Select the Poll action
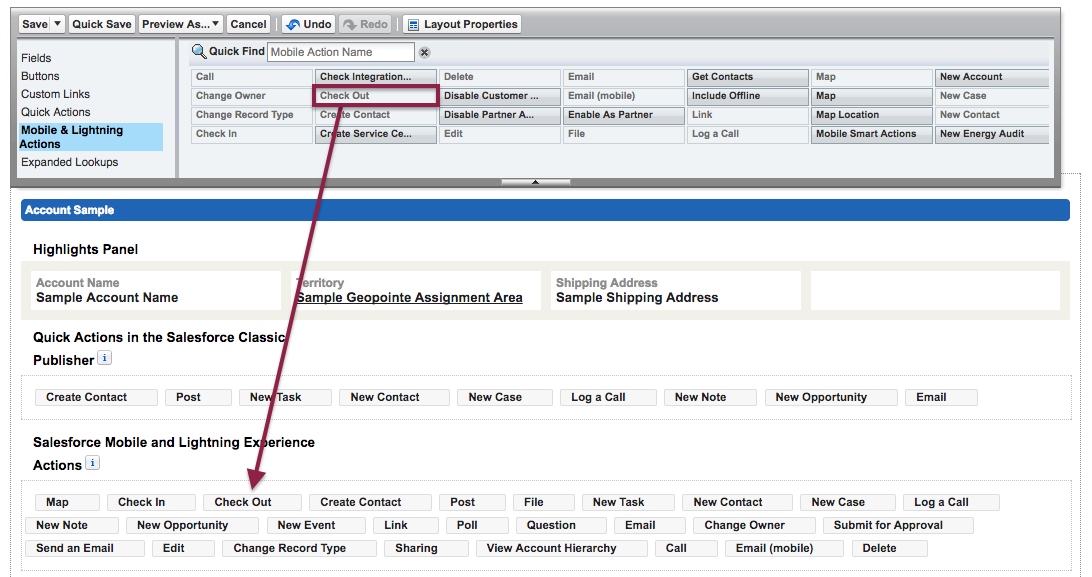 [477, 525]
